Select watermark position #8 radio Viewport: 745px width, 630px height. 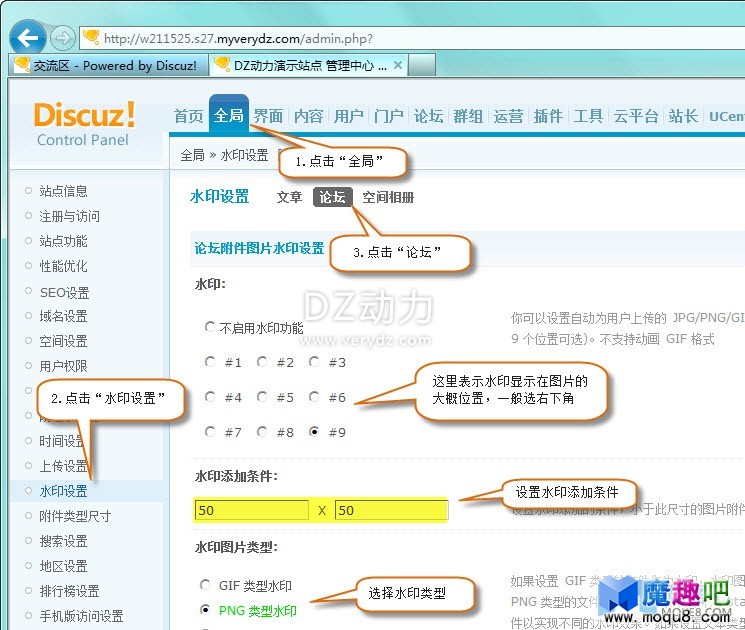point(262,431)
